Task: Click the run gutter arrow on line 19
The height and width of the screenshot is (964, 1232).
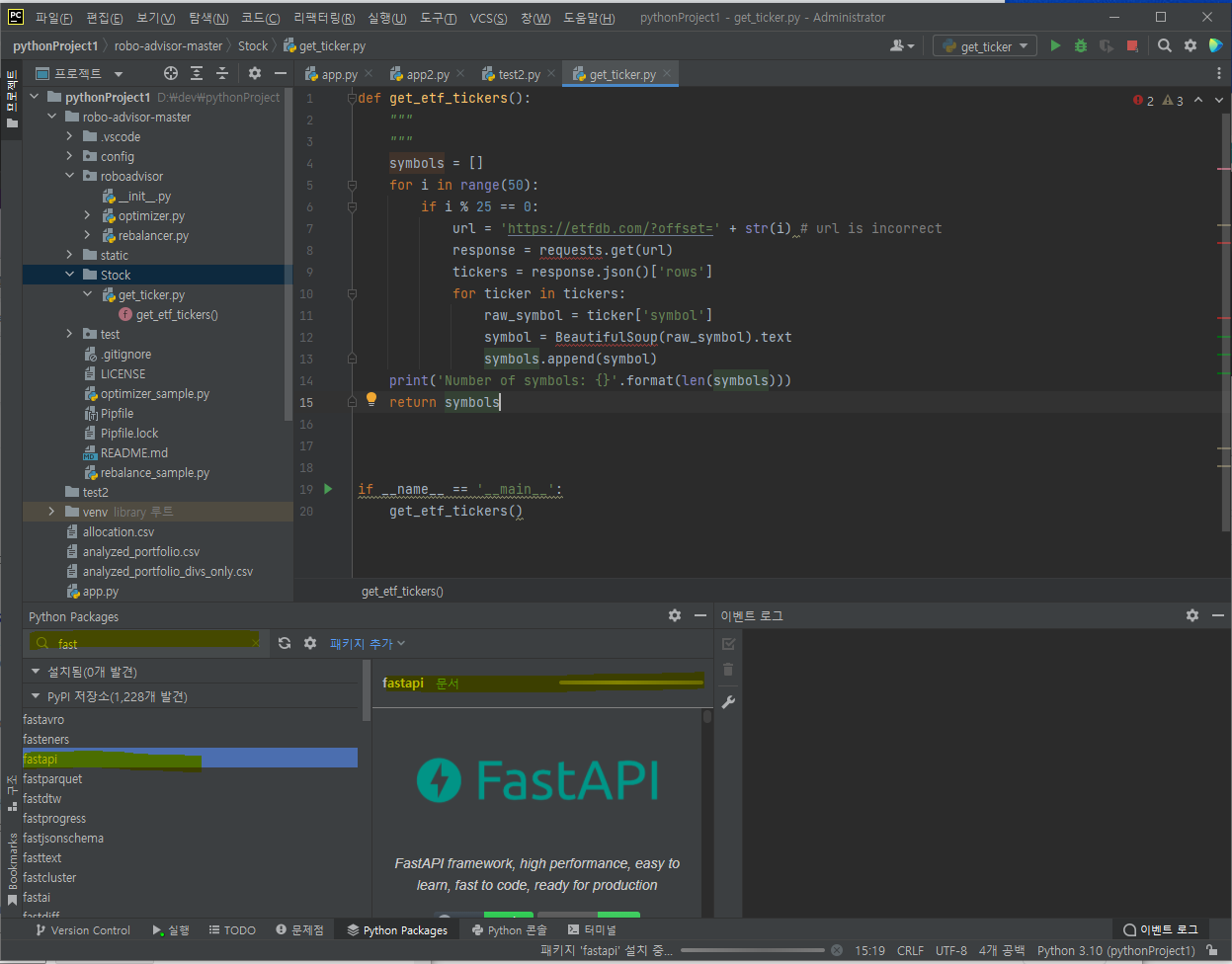Action: [x=329, y=489]
